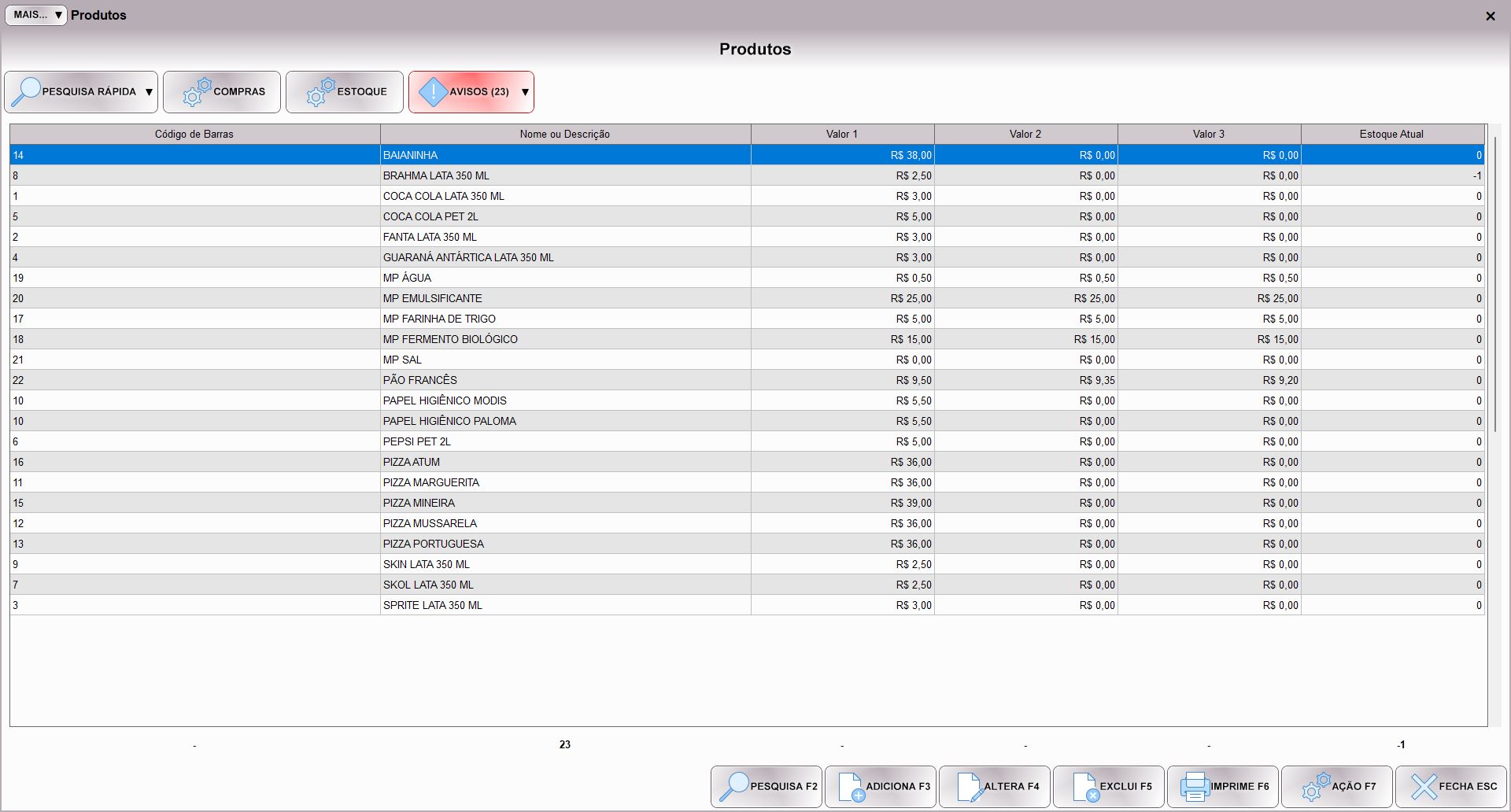Image resolution: width=1511 pixels, height=812 pixels.
Task: Open the Ação F7 actions button
Action: 1337,786
